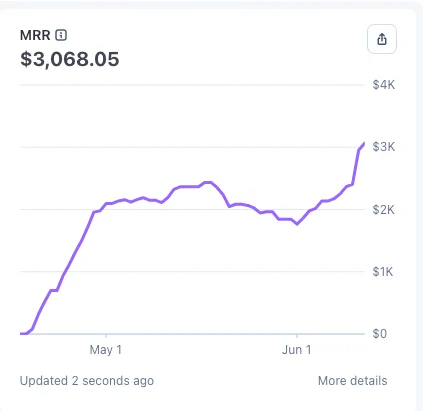Click the Updated 2 seconds ago text
The image size is (423, 411).
click(87, 381)
